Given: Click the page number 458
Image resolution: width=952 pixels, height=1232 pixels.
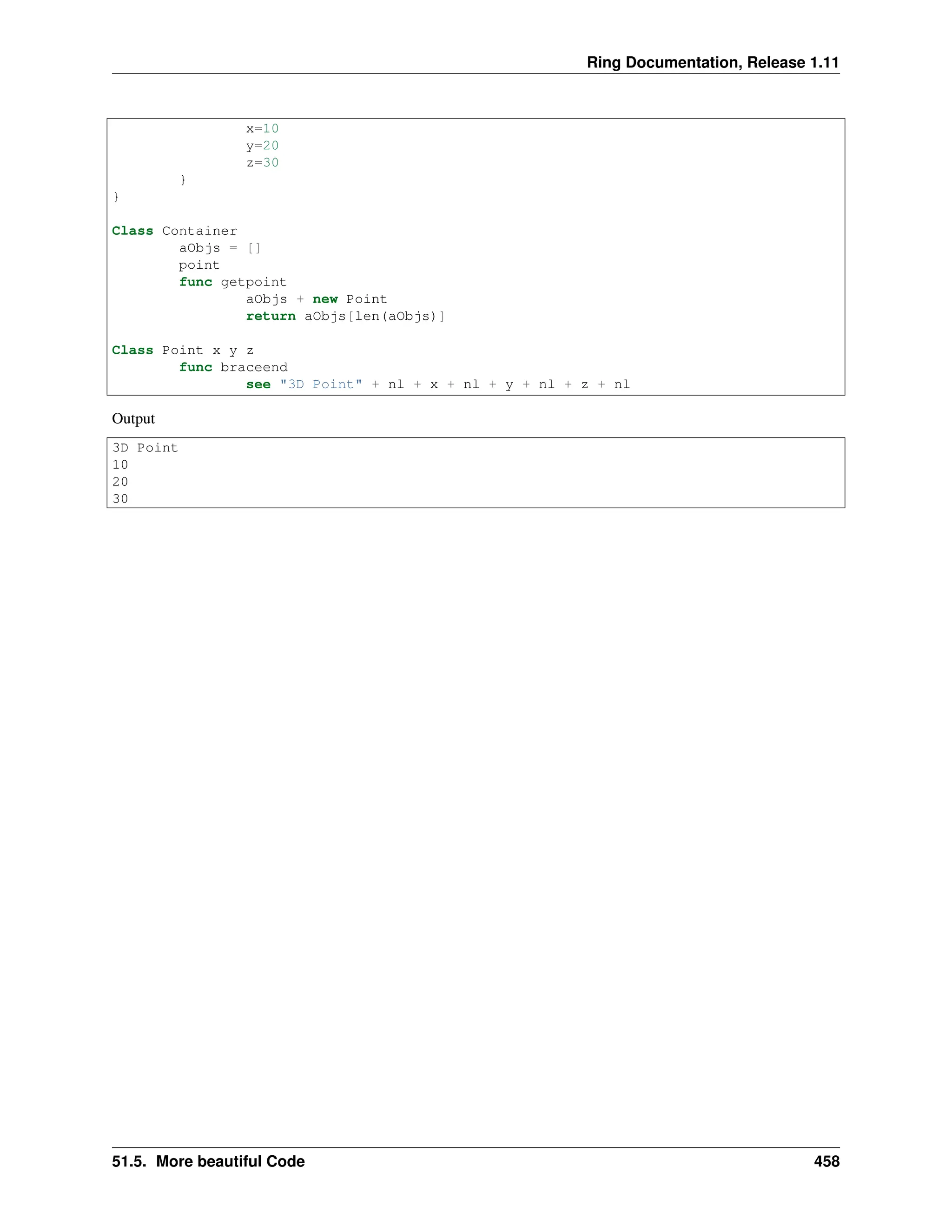Looking at the screenshot, I should pos(826,1161).
